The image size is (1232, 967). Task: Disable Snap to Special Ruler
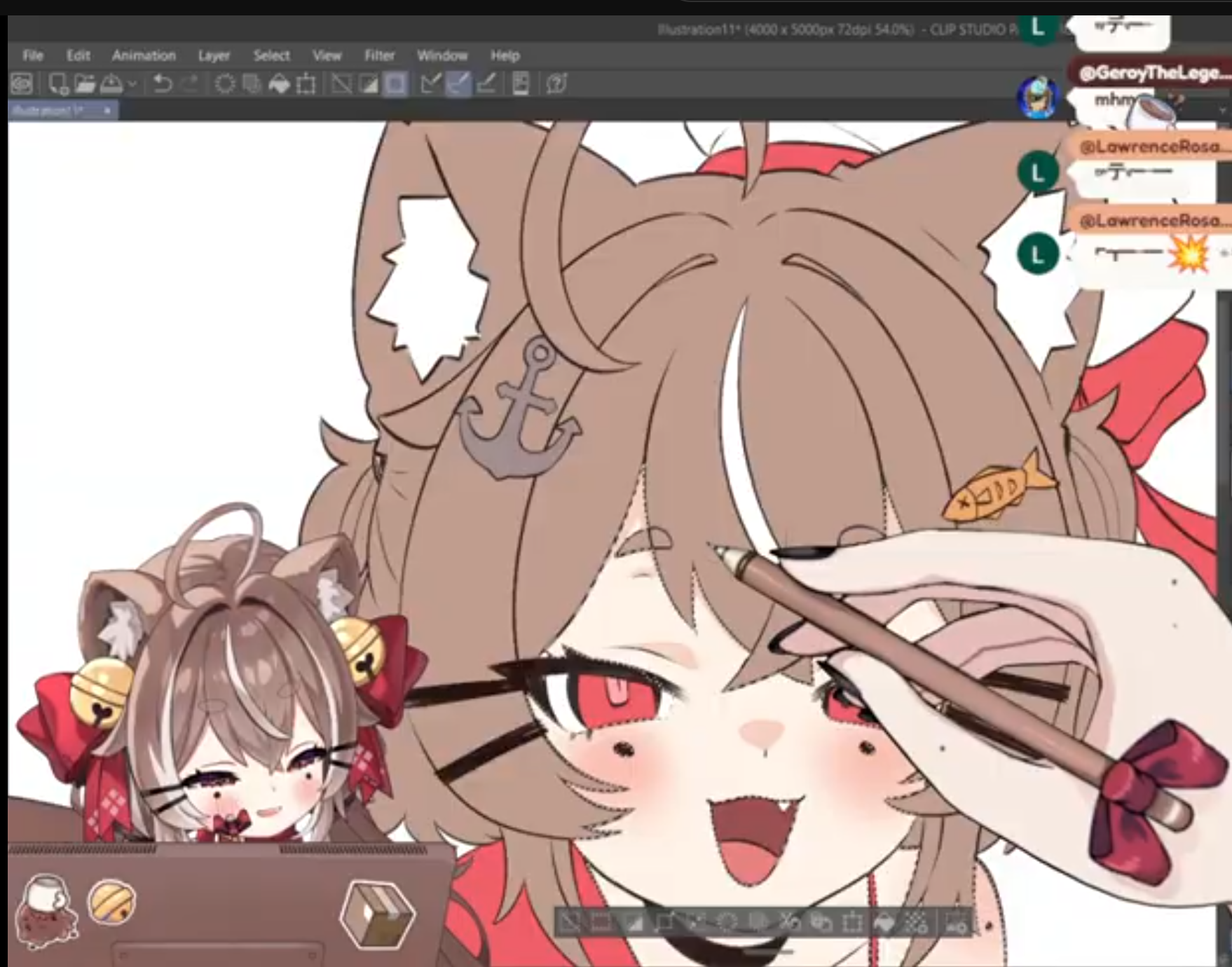tap(458, 85)
